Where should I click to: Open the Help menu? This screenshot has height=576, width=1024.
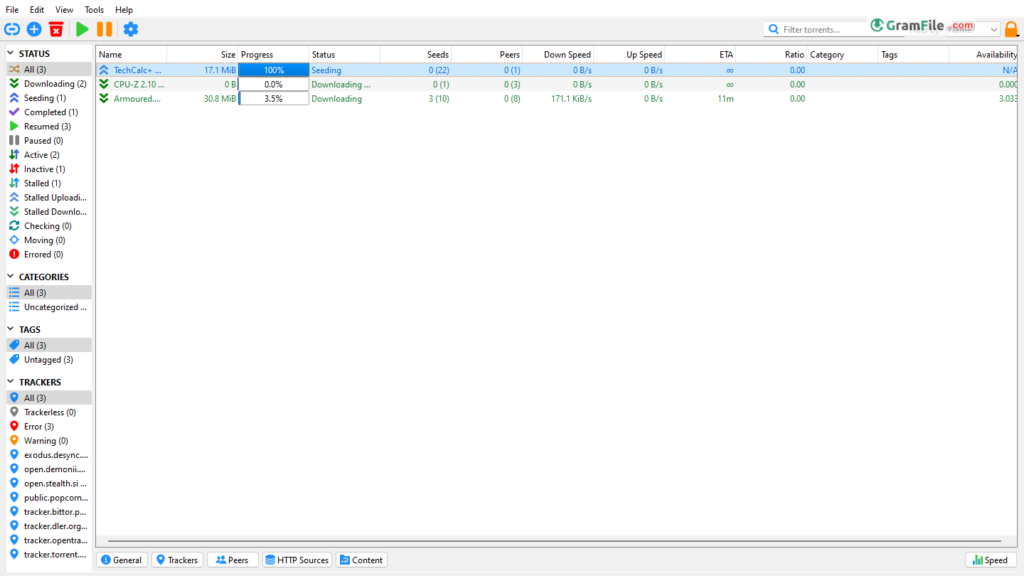123,10
